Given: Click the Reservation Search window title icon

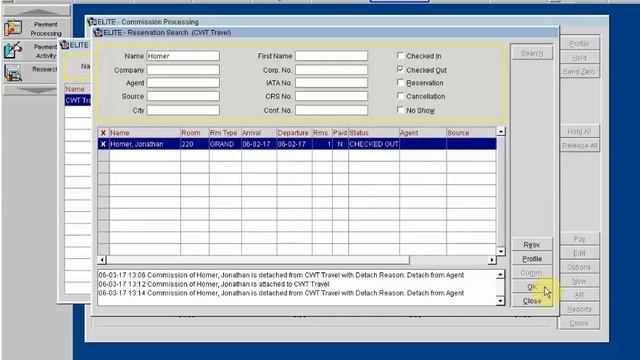Looking at the screenshot, I should (x=98, y=32).
